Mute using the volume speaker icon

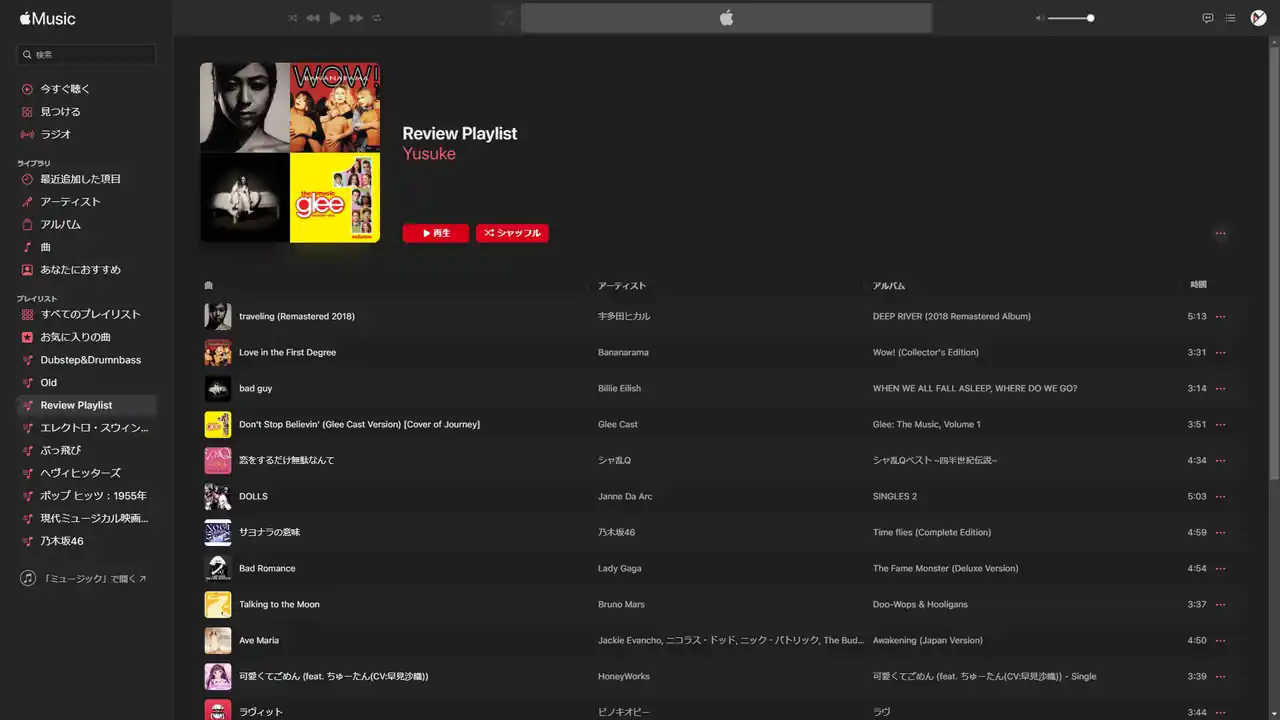[1040, 18]
